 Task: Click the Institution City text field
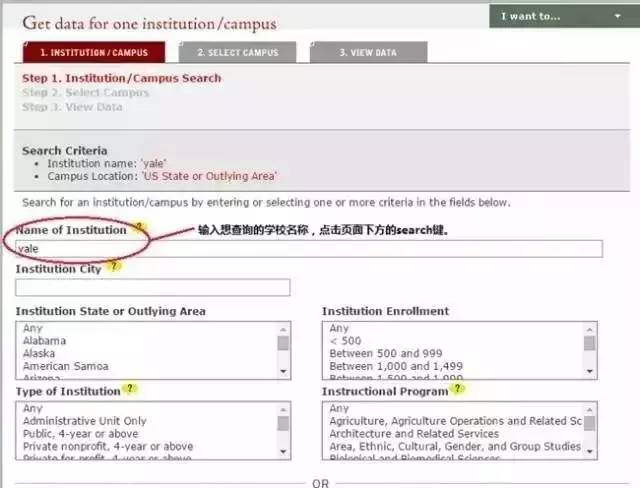tap(153, 287)
